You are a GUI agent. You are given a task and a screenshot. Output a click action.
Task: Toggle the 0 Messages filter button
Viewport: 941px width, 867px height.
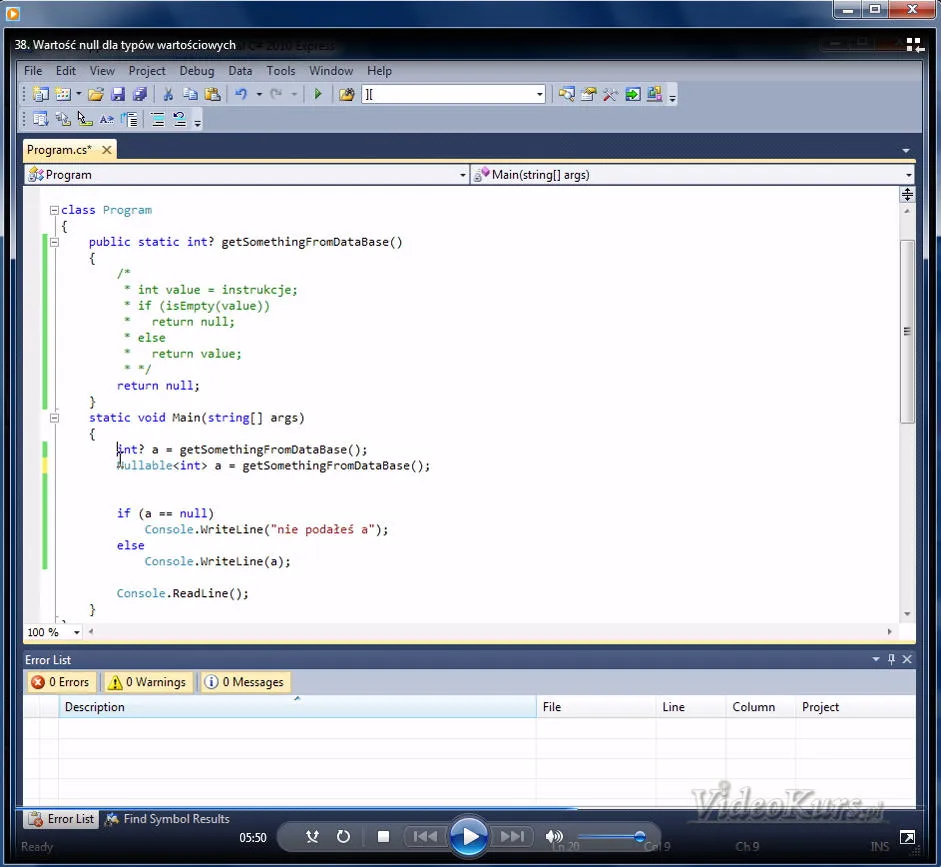click(x=244, y=682)
